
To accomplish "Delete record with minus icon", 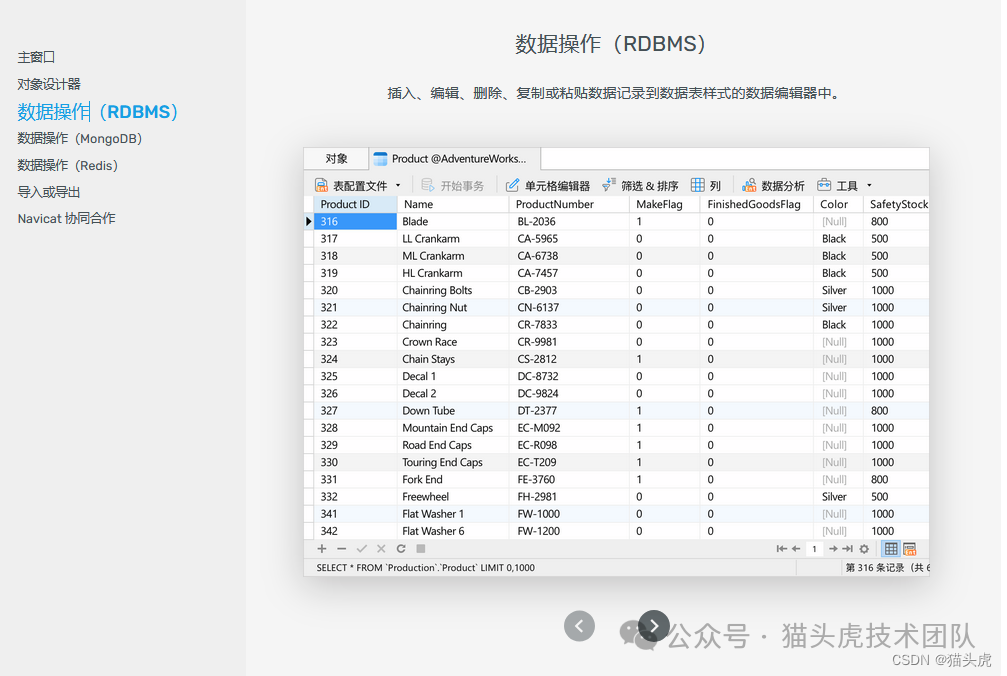I will point(342,549).
